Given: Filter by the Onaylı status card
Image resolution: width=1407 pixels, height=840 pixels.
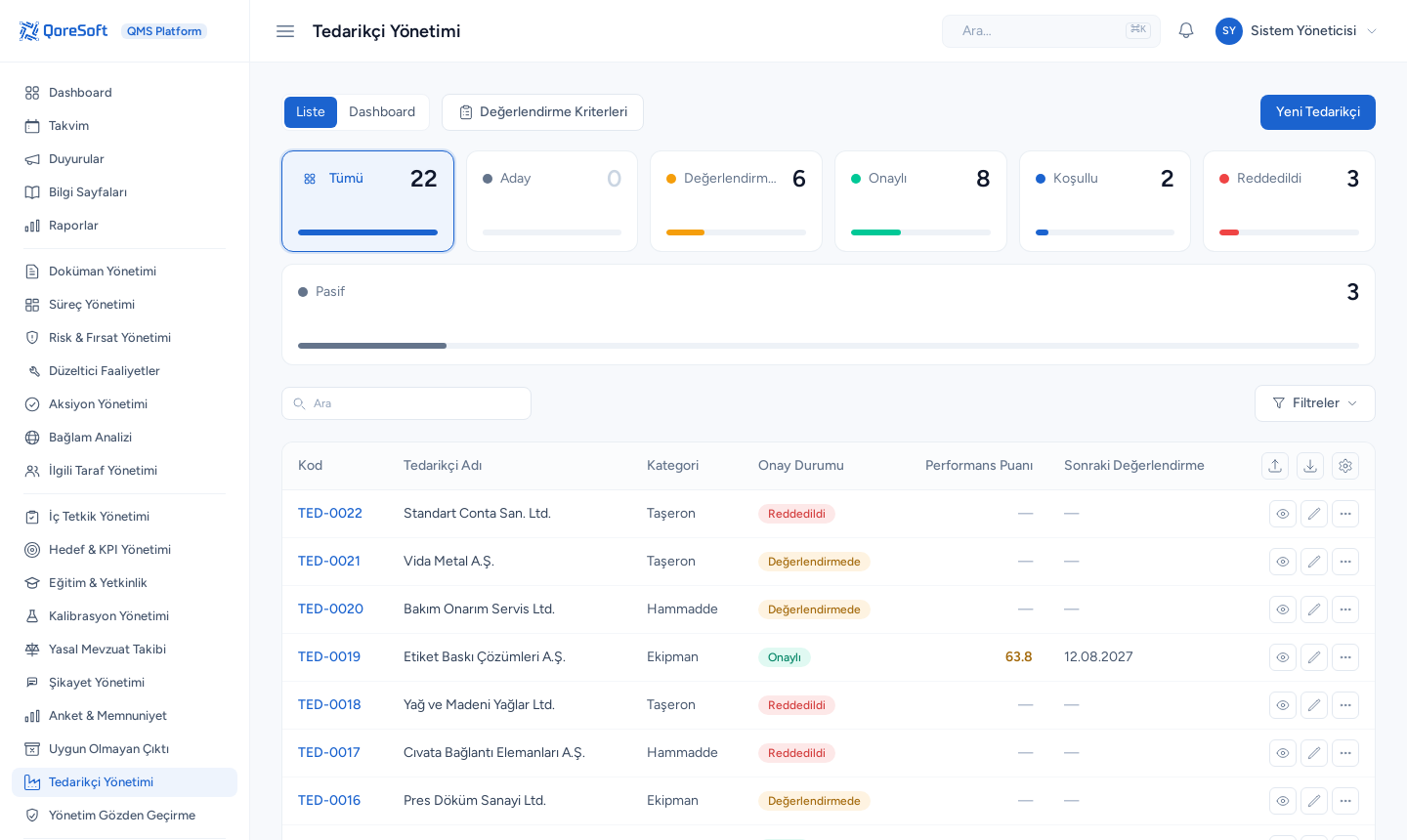Looking at the screenshot, I should [920, 201].
